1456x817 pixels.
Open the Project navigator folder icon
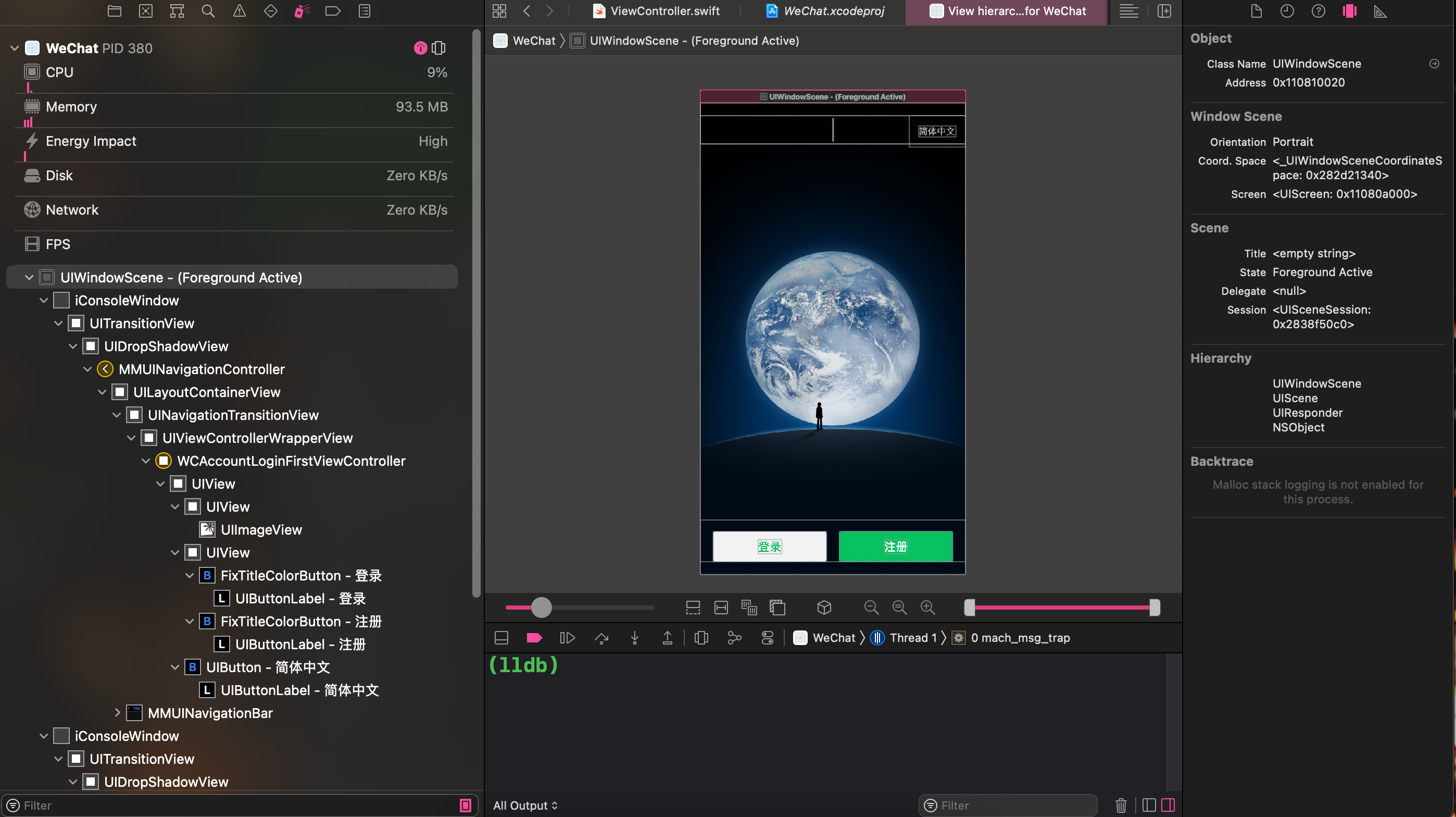click(114, 11)
